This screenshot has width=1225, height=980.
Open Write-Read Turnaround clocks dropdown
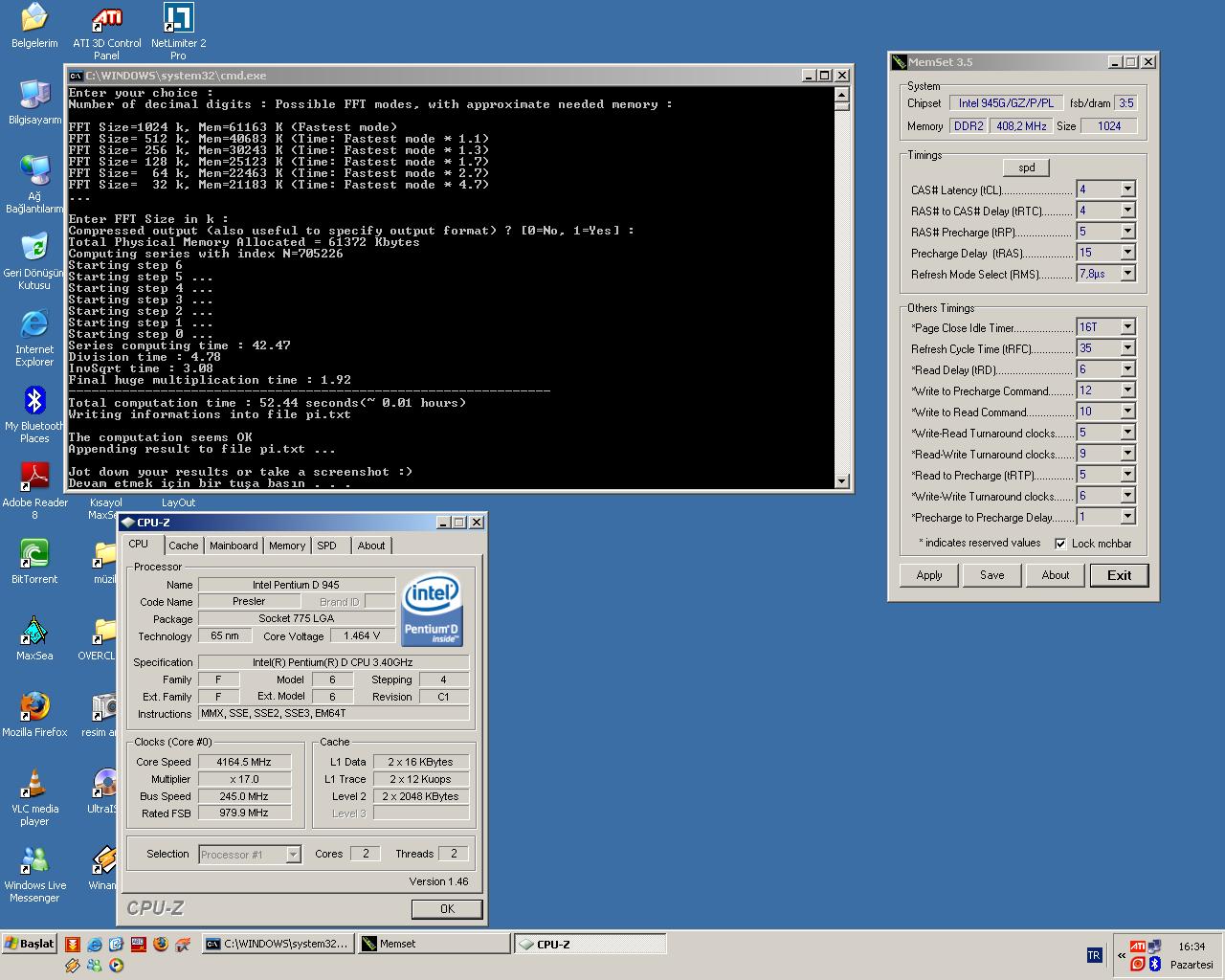[x=1126, y=433]
